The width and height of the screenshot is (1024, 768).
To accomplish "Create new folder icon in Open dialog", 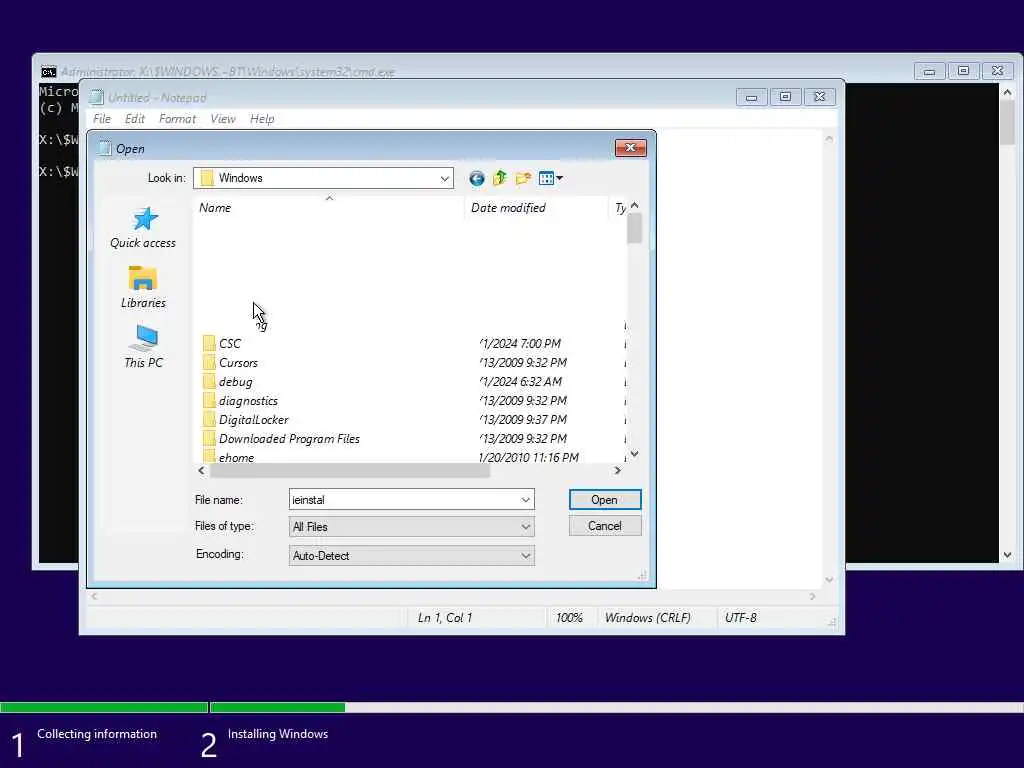I will point(523,178).
